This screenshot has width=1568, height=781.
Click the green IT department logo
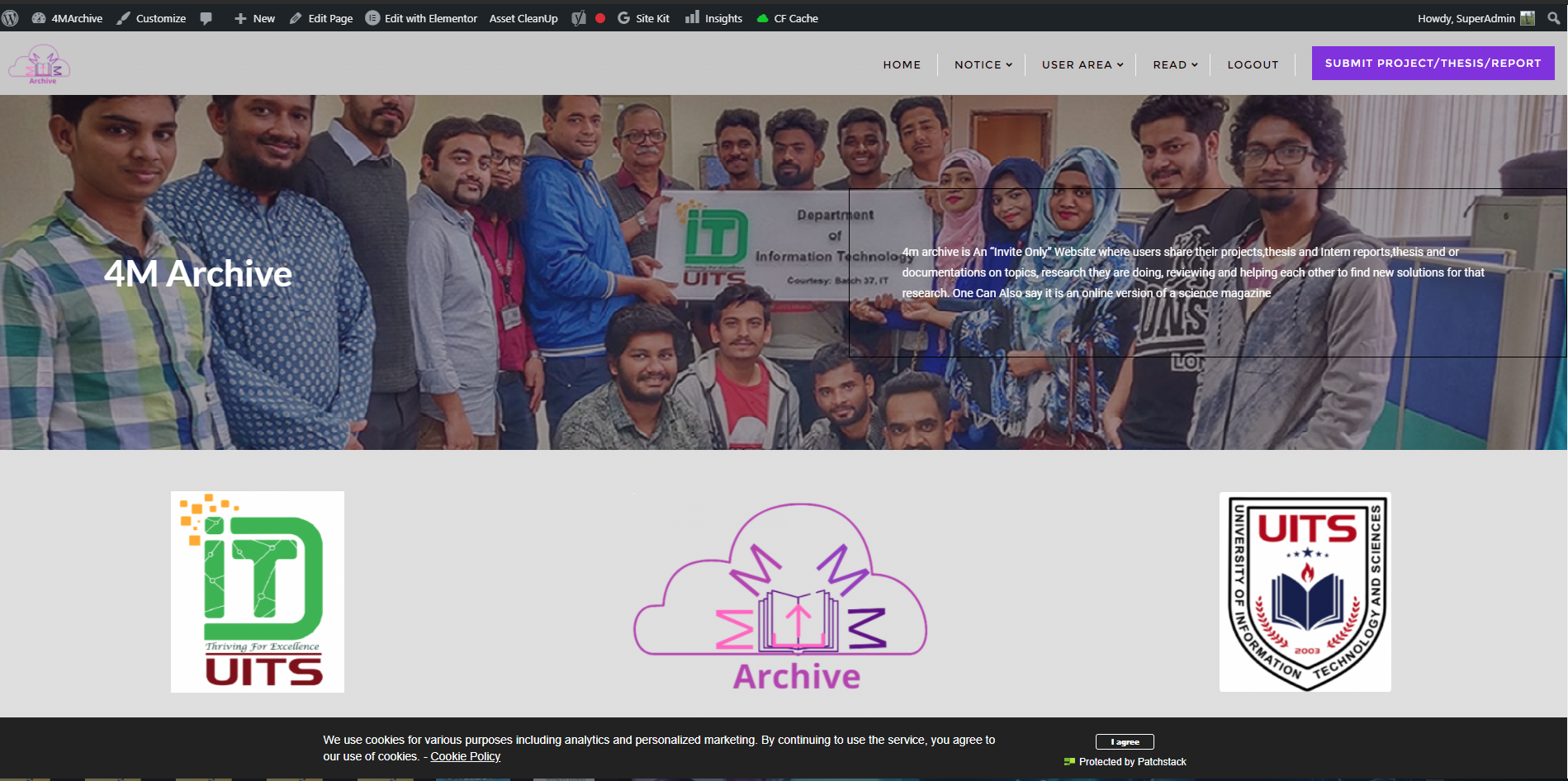click(x=258, y=592)
